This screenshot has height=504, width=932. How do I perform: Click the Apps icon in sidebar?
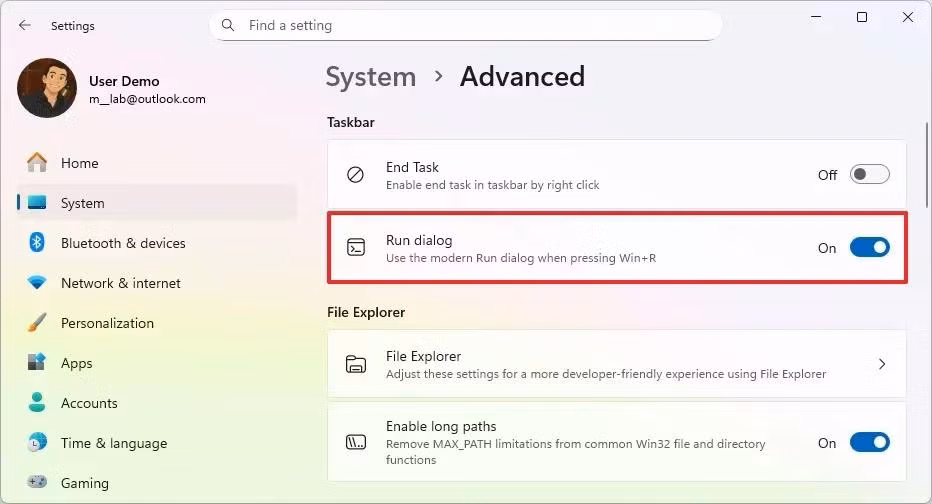point(37,362)
